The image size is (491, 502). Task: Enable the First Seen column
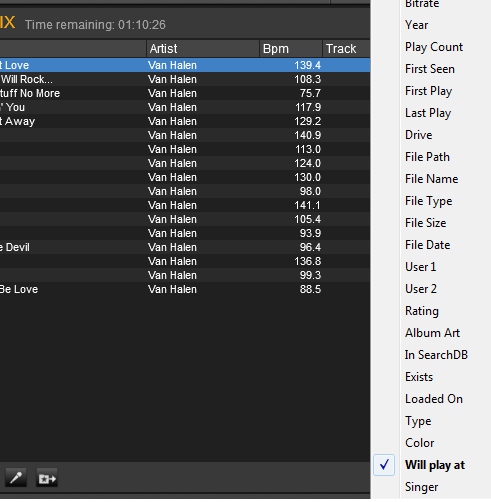tap(431, 69)
